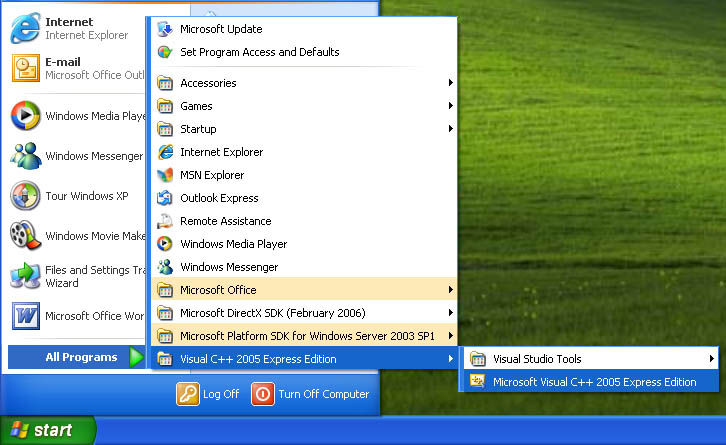Click the Microsoft Platform SDK folder icon
Viewport: 726px width, 445px height.
click(165, 336)
